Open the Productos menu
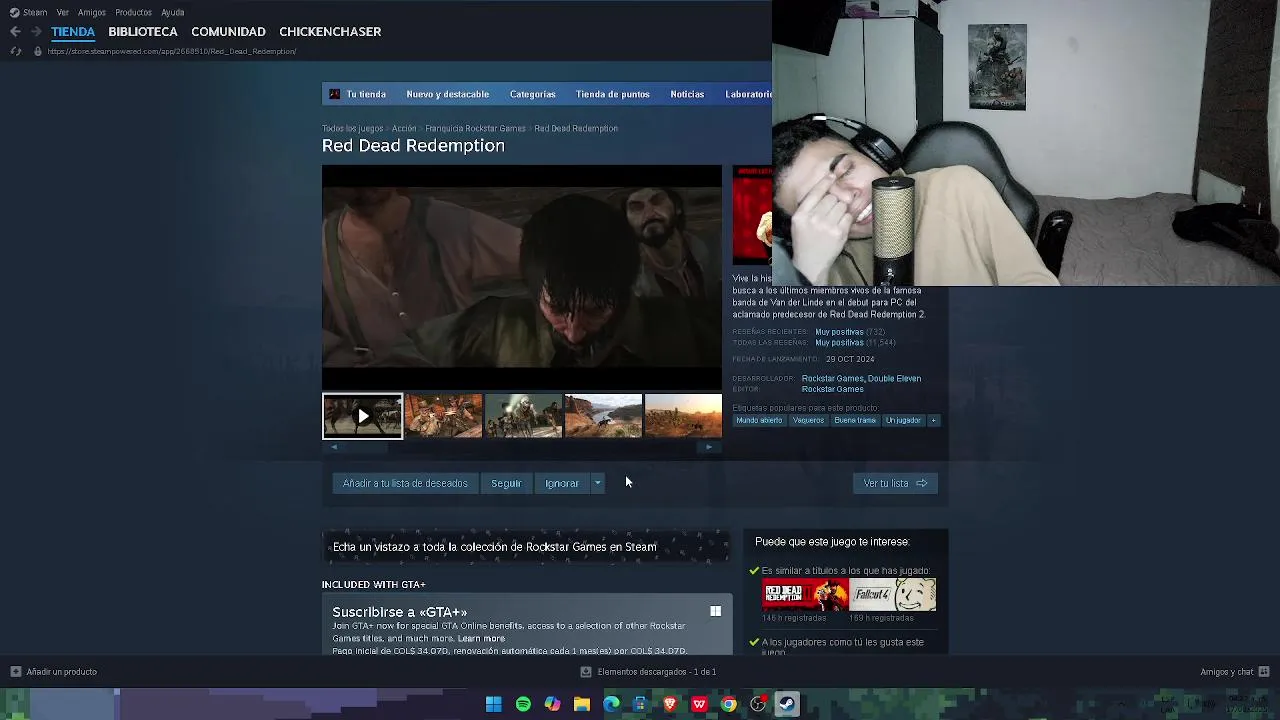 click(133, 12)
